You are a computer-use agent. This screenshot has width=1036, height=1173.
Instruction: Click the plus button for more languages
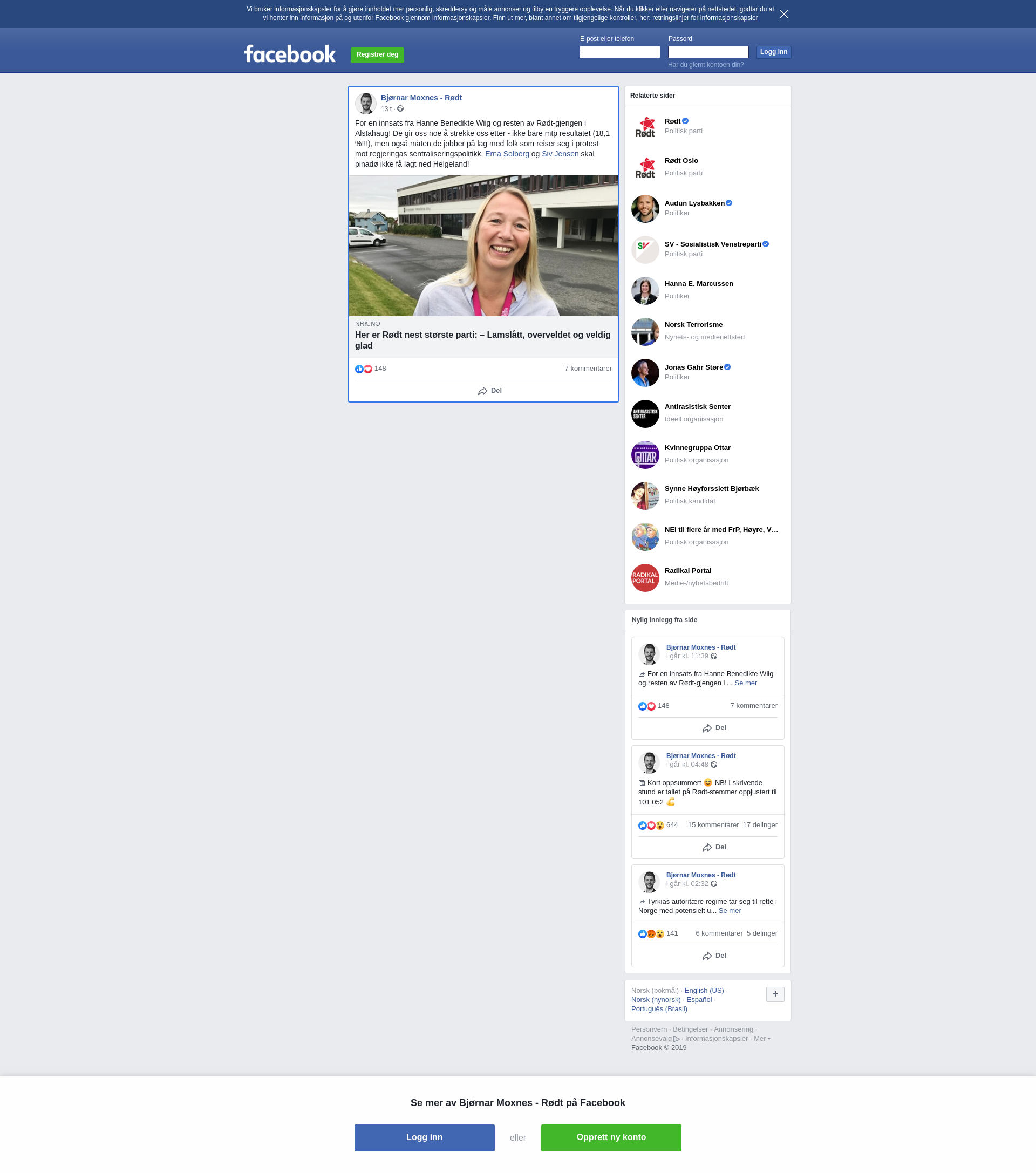[775, 994]
